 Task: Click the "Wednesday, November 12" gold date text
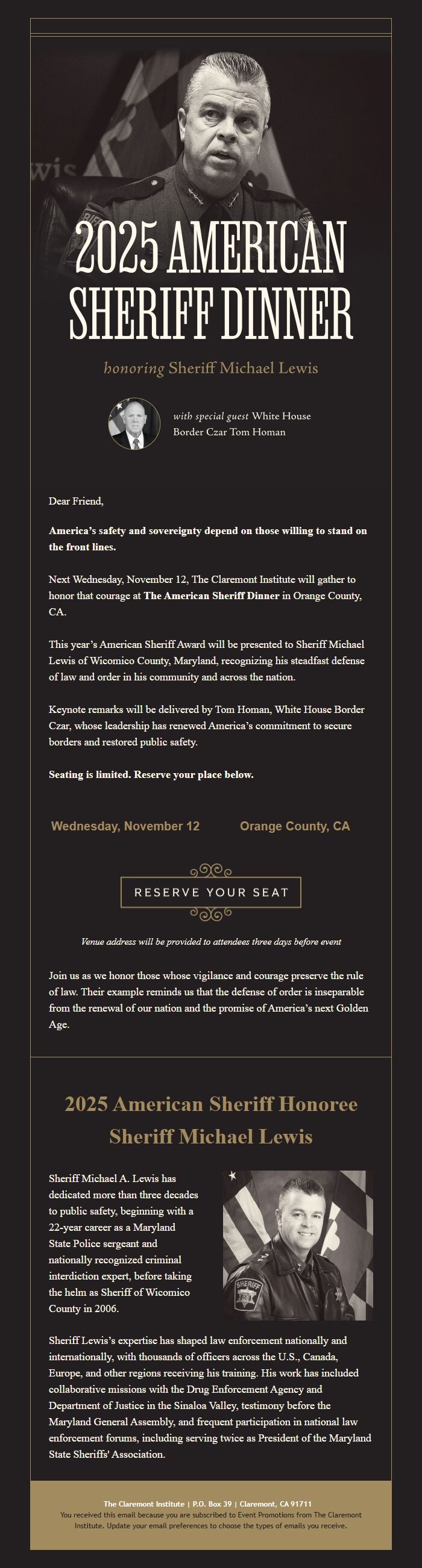tap(125, 826)
